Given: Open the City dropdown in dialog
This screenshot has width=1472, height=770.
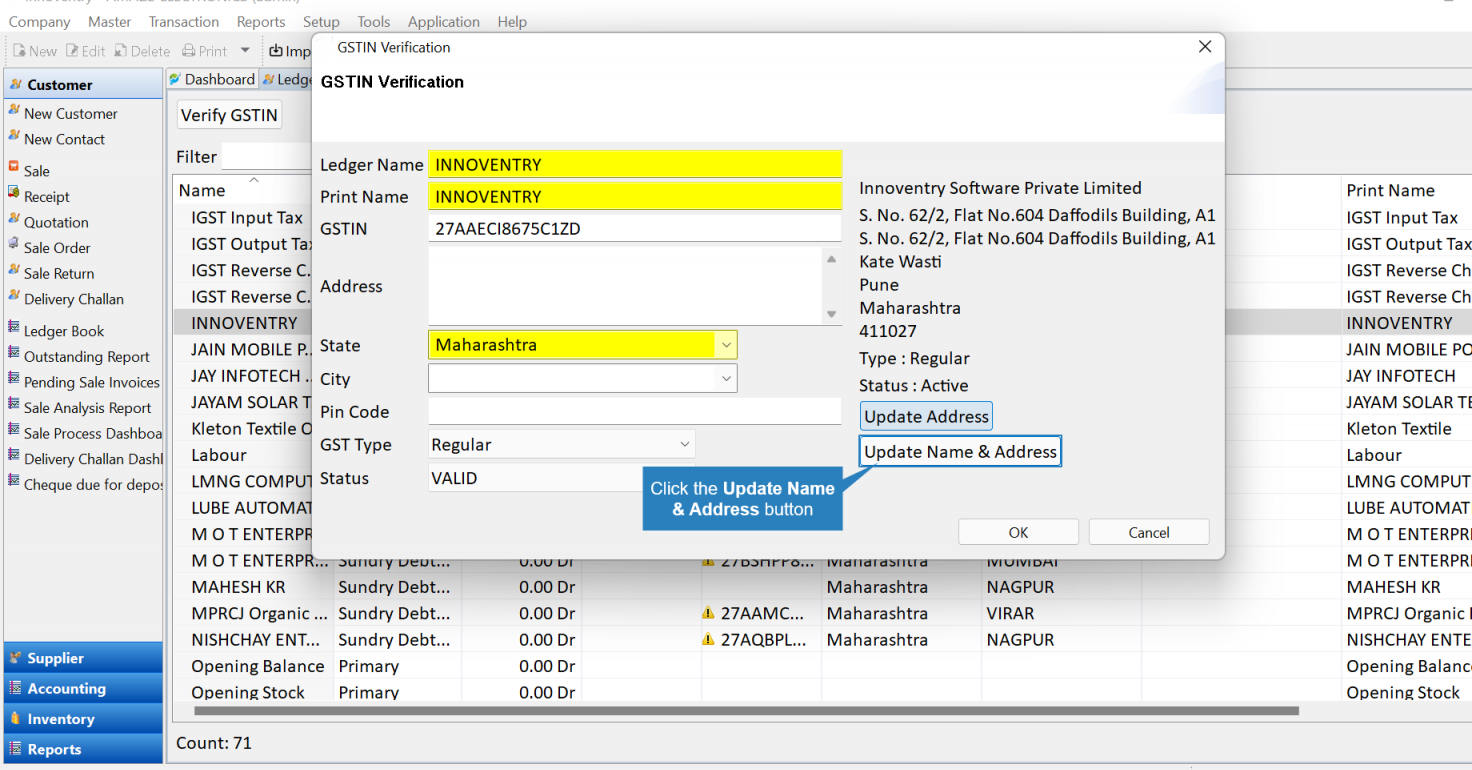Looking at the screenshot, I should pos(725,379).
